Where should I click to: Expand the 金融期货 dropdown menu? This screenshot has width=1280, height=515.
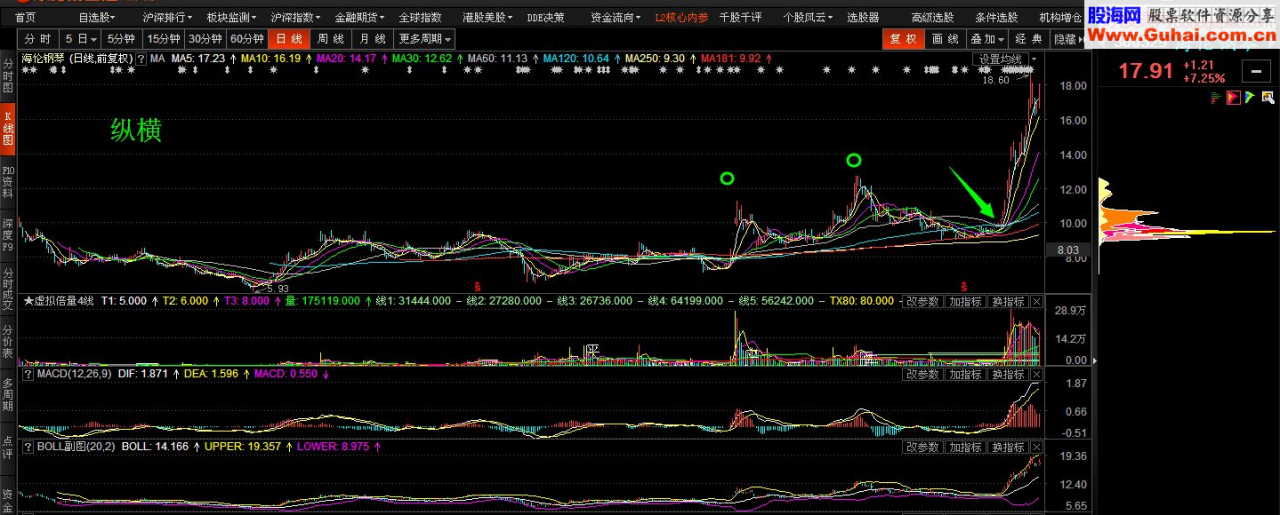tap(359, 17)
